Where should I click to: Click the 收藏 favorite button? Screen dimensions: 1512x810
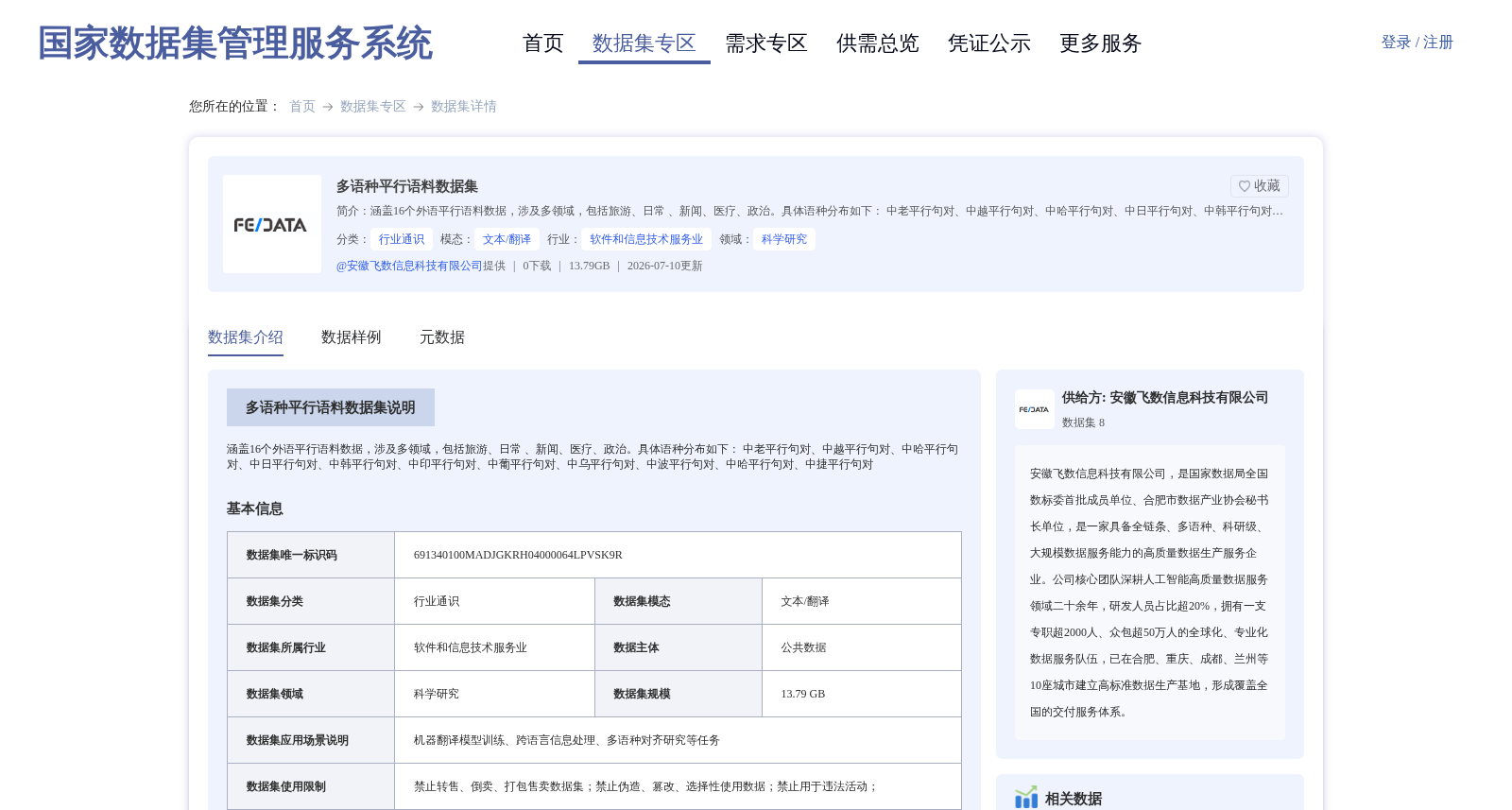tap(1260, 186)
